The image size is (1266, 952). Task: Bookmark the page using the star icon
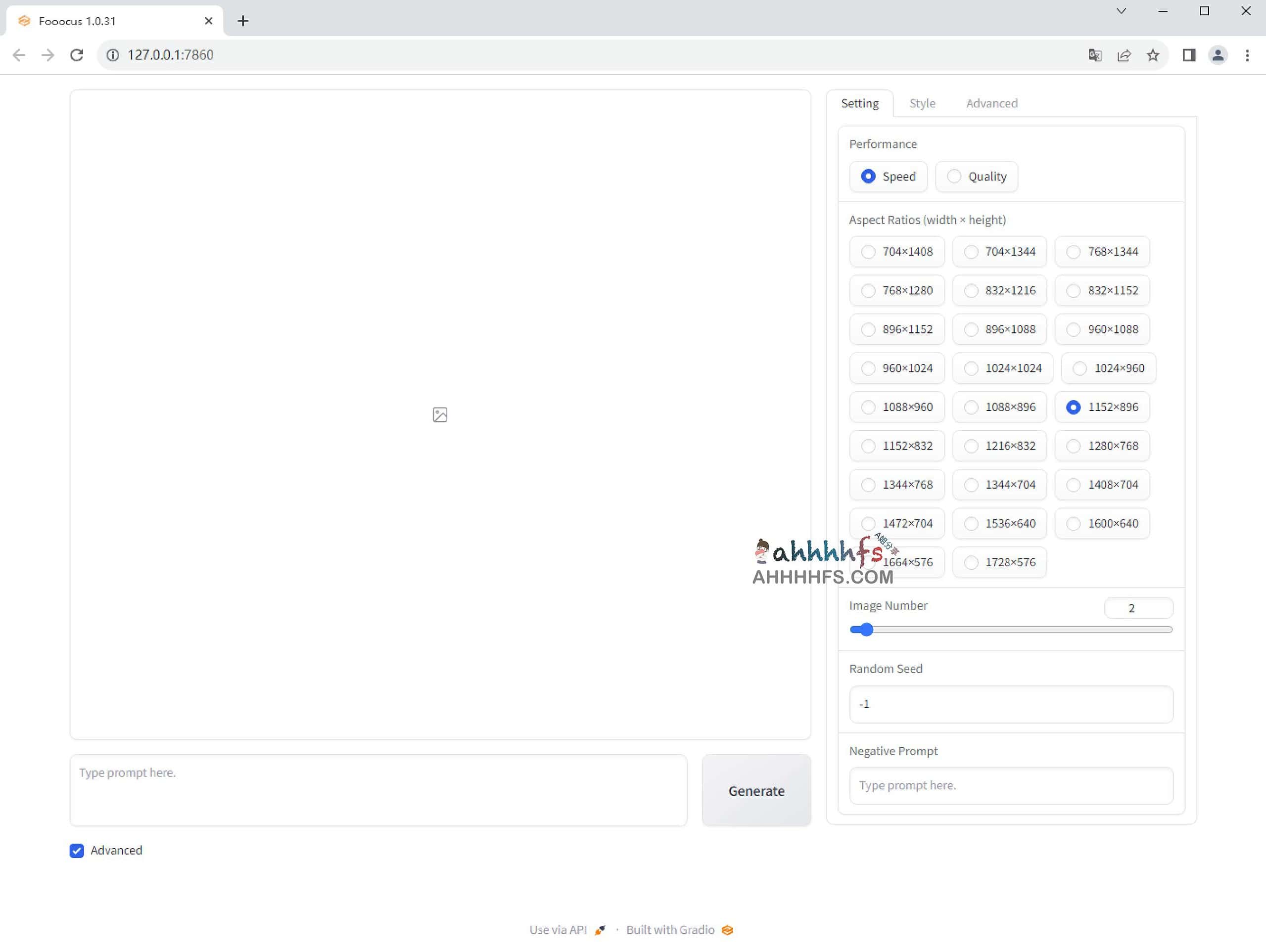(x=1154, y=55)
